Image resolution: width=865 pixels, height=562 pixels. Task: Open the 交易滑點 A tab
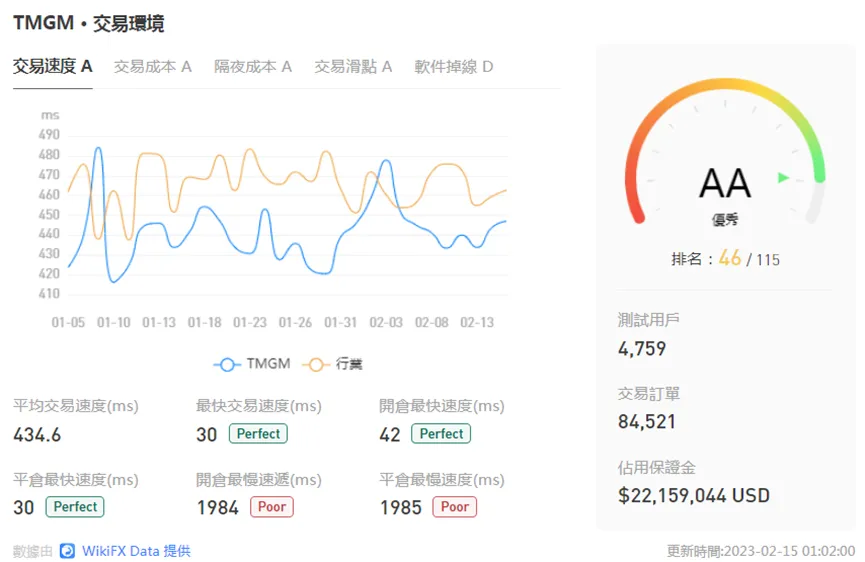point(353,67)
